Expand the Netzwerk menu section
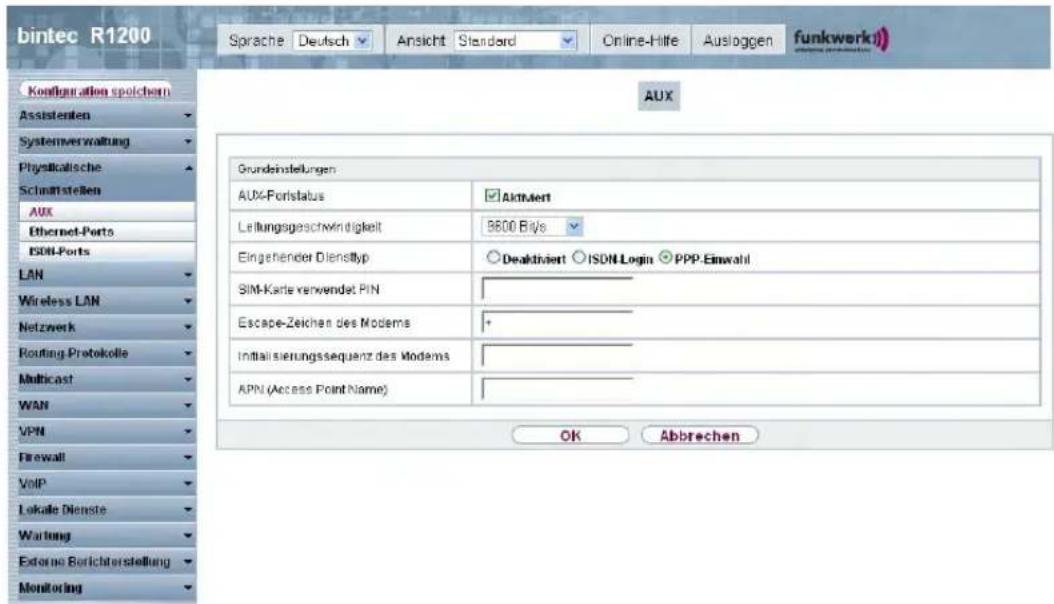 (106, 327)
